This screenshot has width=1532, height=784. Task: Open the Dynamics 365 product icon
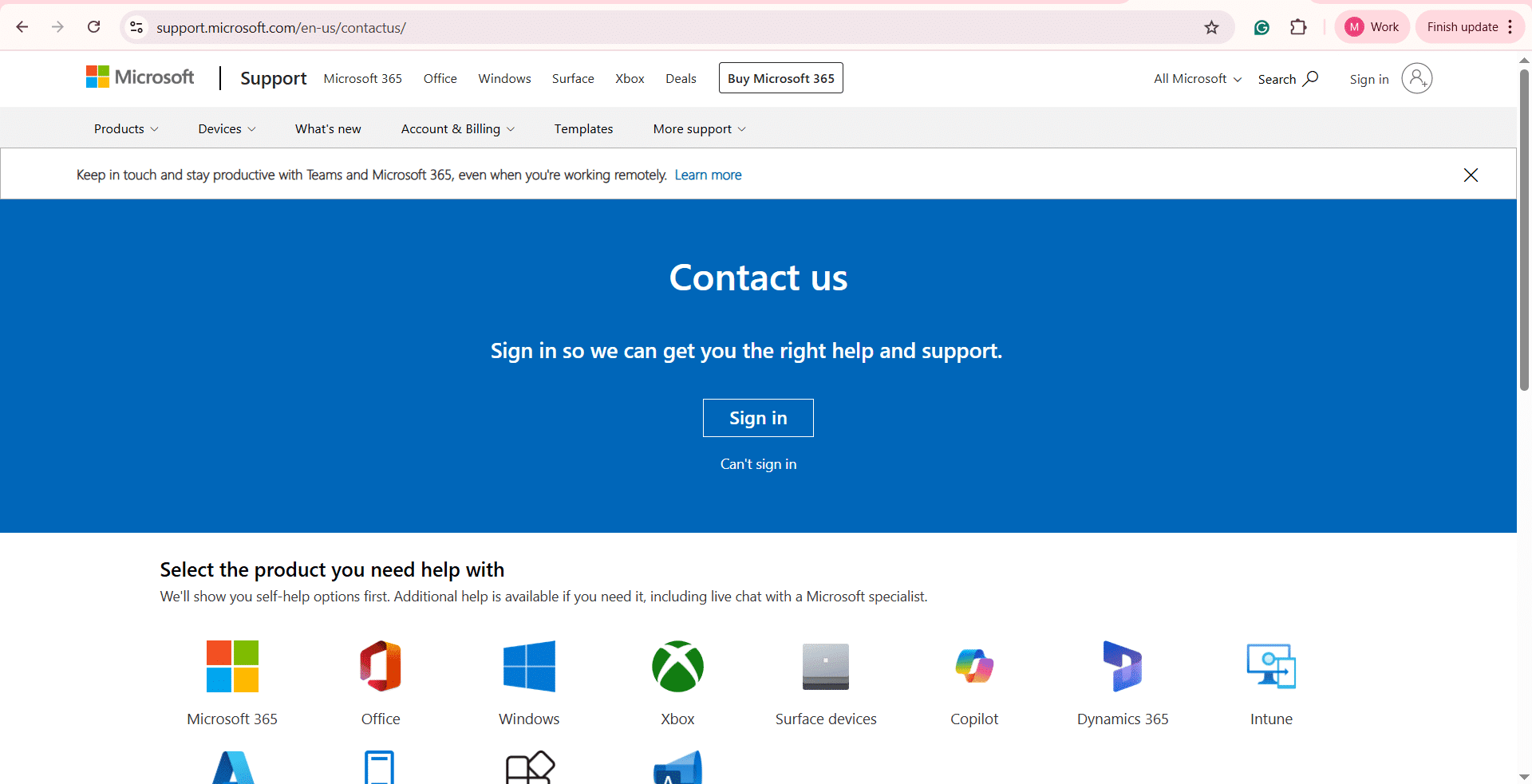1122,667
